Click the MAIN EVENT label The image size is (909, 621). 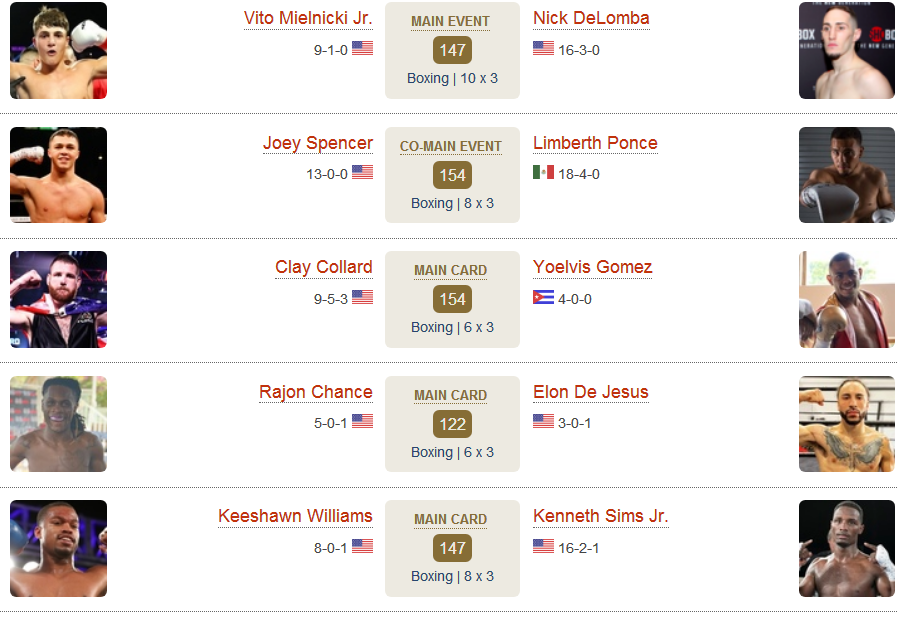point(450,21)
